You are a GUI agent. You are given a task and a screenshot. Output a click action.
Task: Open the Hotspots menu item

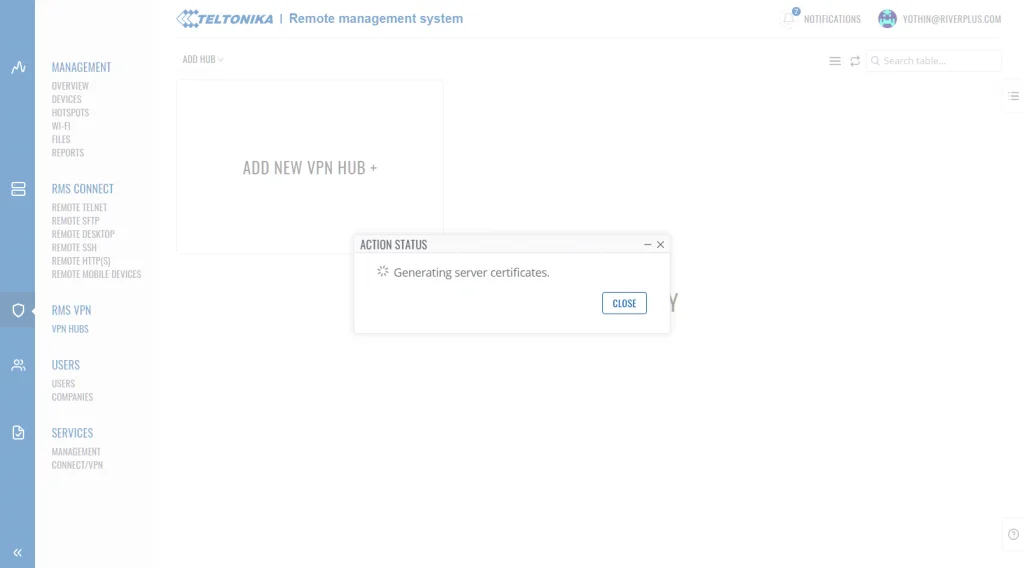(x=70, y=113)
